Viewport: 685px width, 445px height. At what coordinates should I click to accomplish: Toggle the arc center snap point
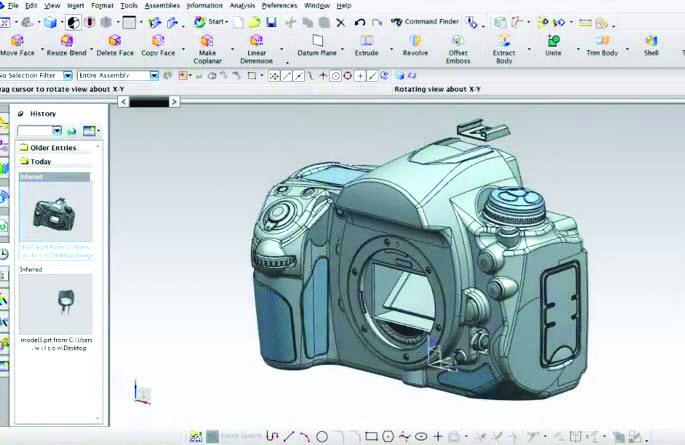click(336, 76)
